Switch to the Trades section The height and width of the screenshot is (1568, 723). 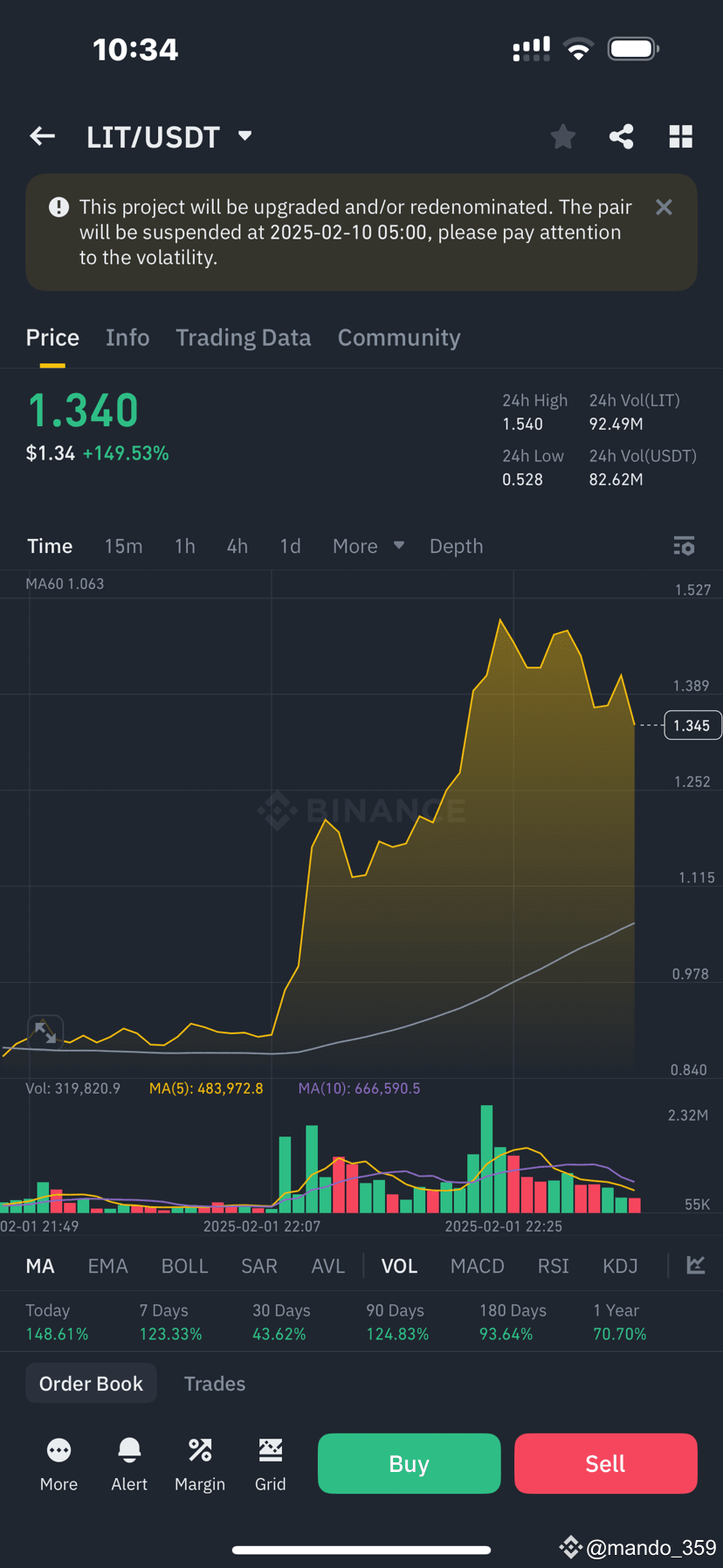click(215, 1384)
